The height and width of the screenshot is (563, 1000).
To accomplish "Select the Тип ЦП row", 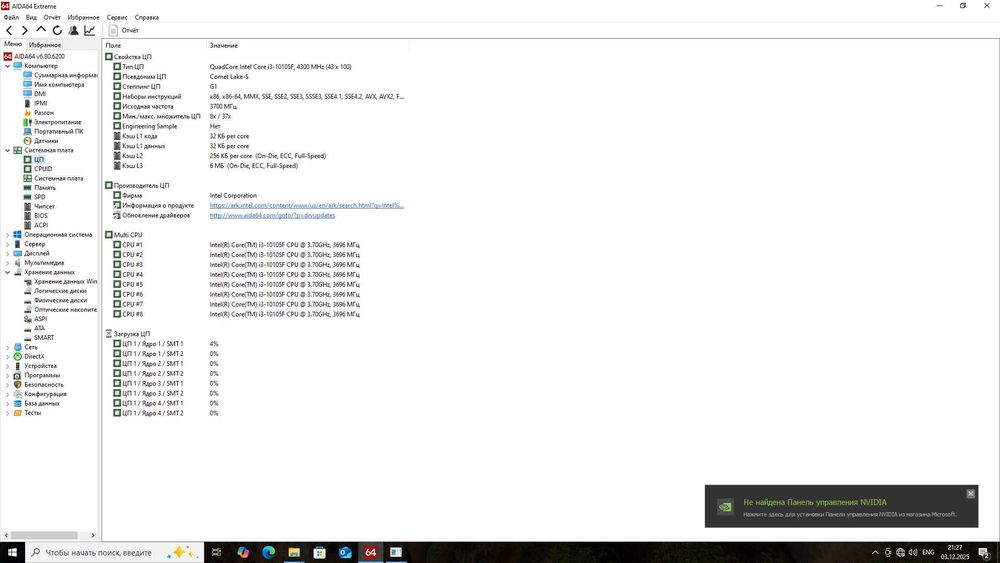I will click(255, 66).
